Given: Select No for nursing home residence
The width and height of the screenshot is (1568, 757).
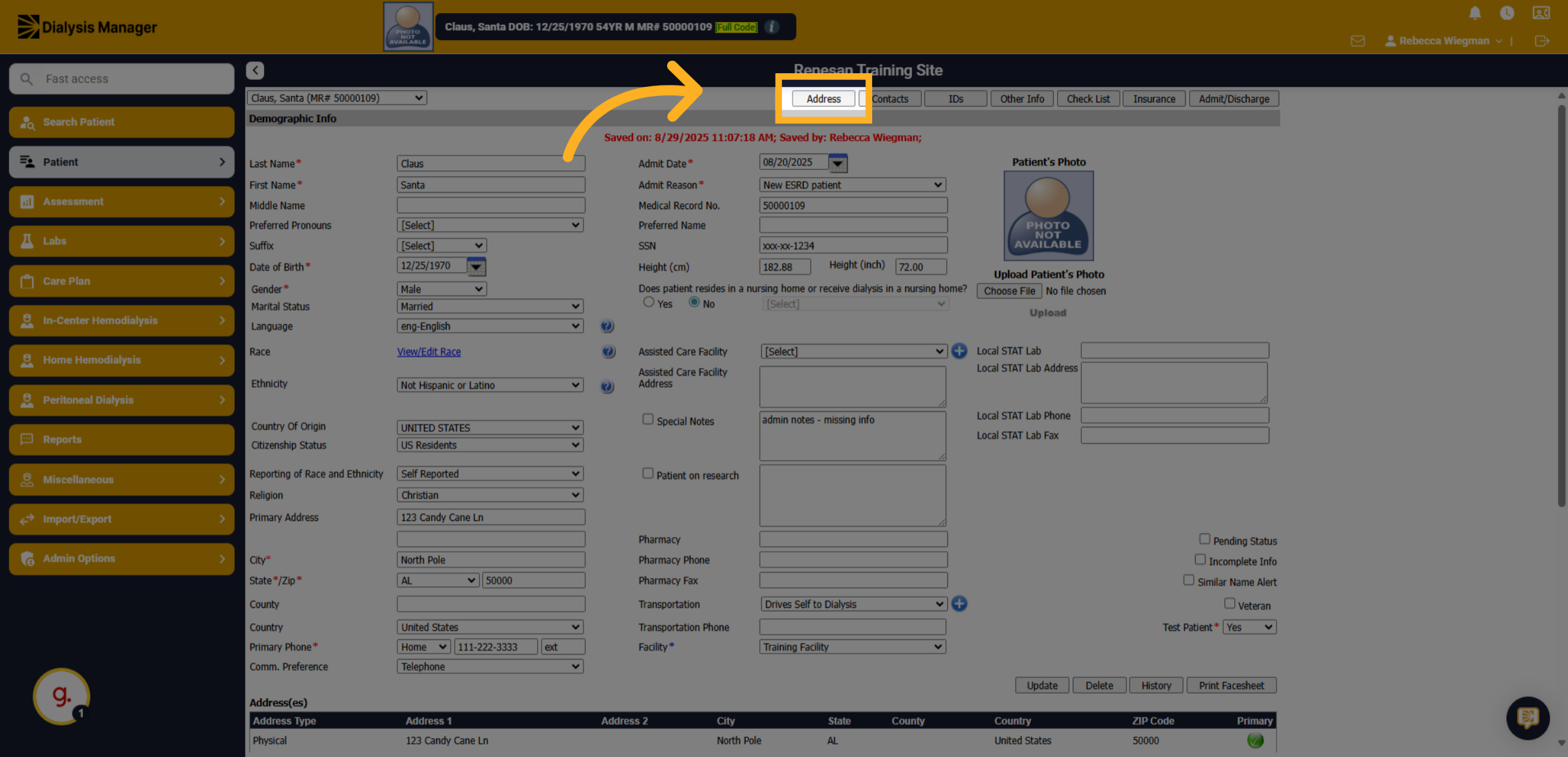Looking at the screenshot, I should [694, 302].
